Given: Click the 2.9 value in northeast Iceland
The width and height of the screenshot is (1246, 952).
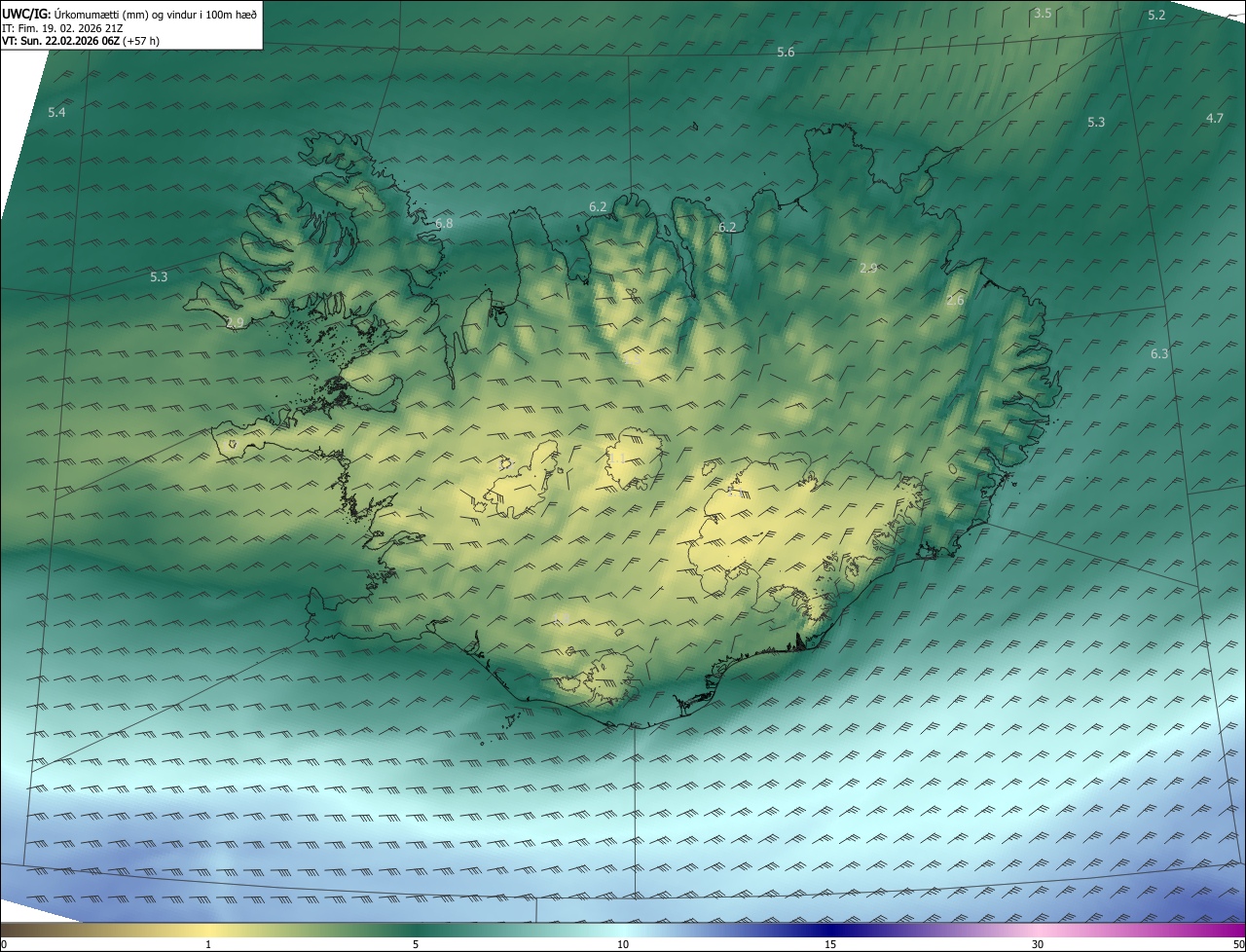Looking at the screenshot, I should [868, 269].
